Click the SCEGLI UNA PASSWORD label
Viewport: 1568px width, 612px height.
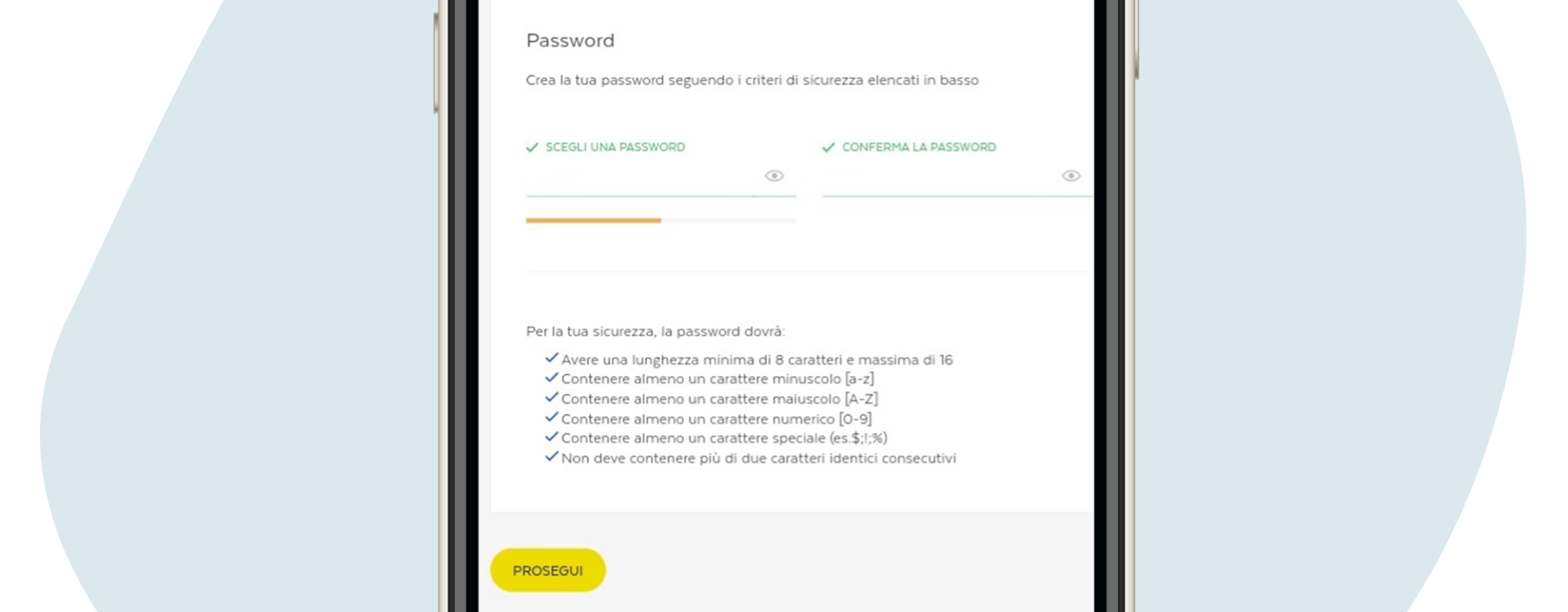point(615,148)
